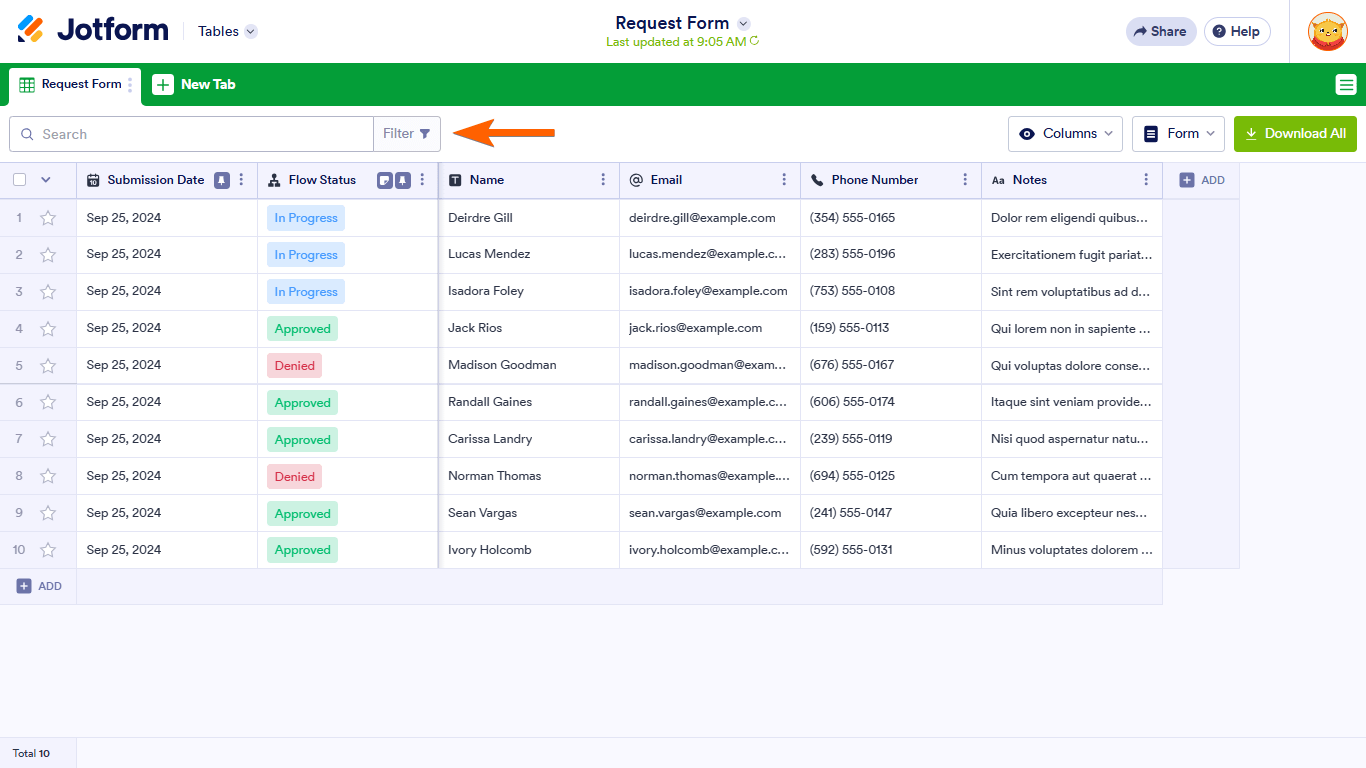Open the Share button

pos(1160,32)
